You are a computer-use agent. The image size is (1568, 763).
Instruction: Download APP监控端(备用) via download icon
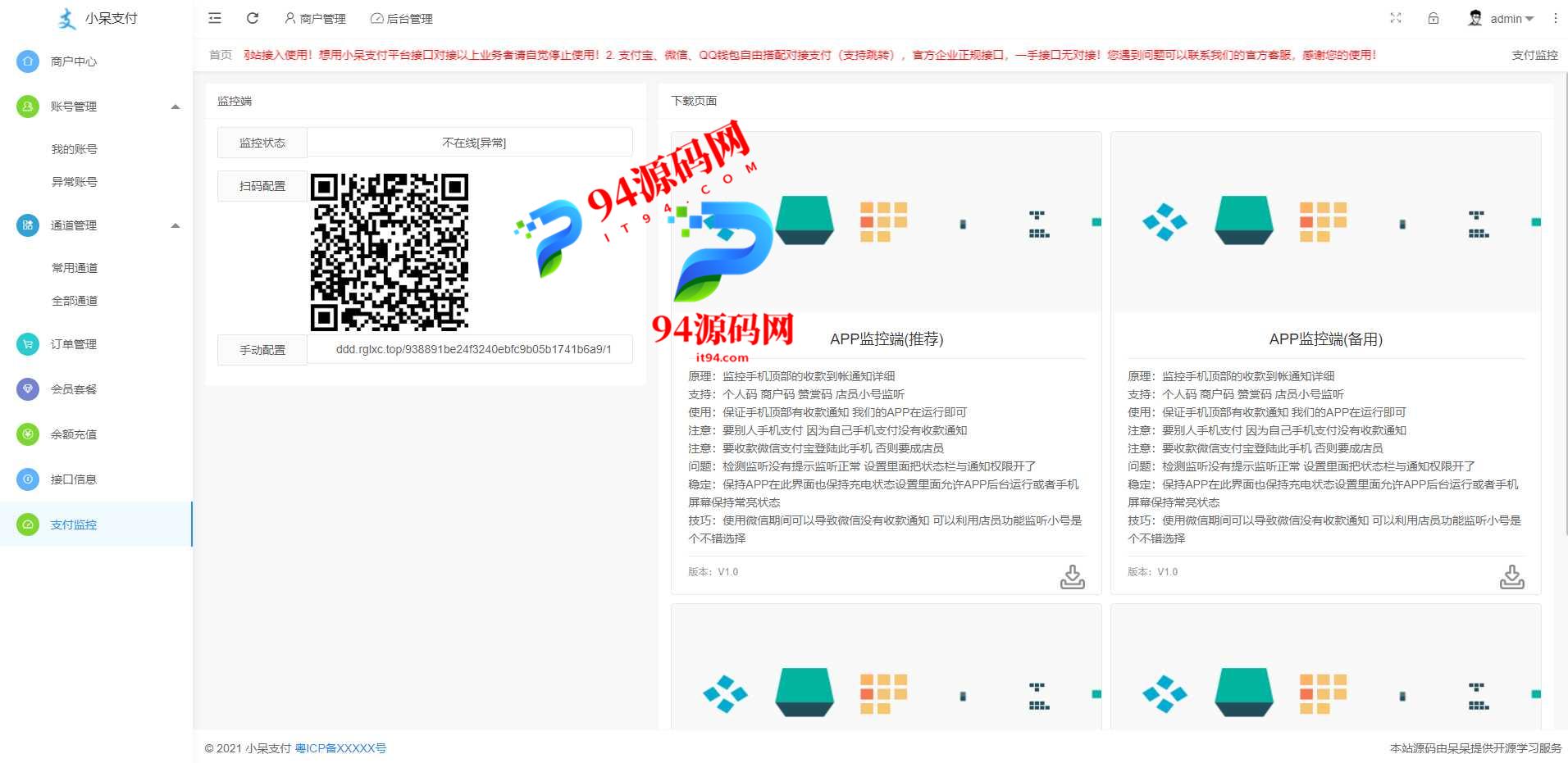[x=1511, y=576]
